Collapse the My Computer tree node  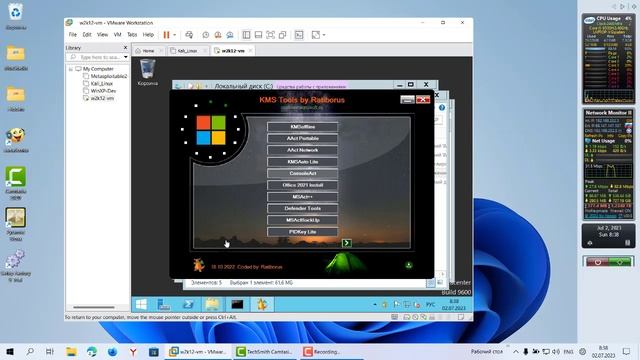[71, 69]
